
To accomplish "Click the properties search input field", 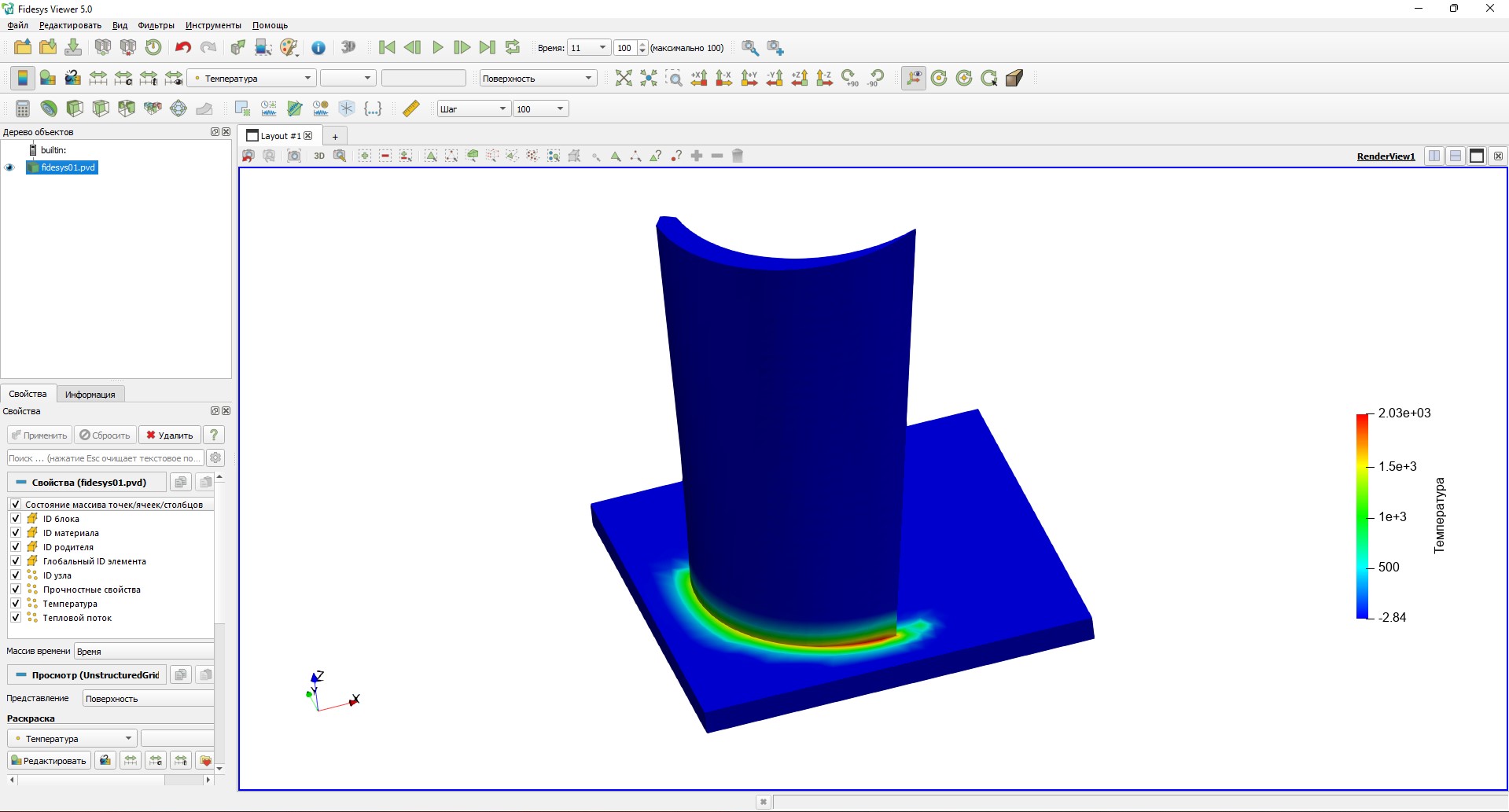I will point(105,457).
